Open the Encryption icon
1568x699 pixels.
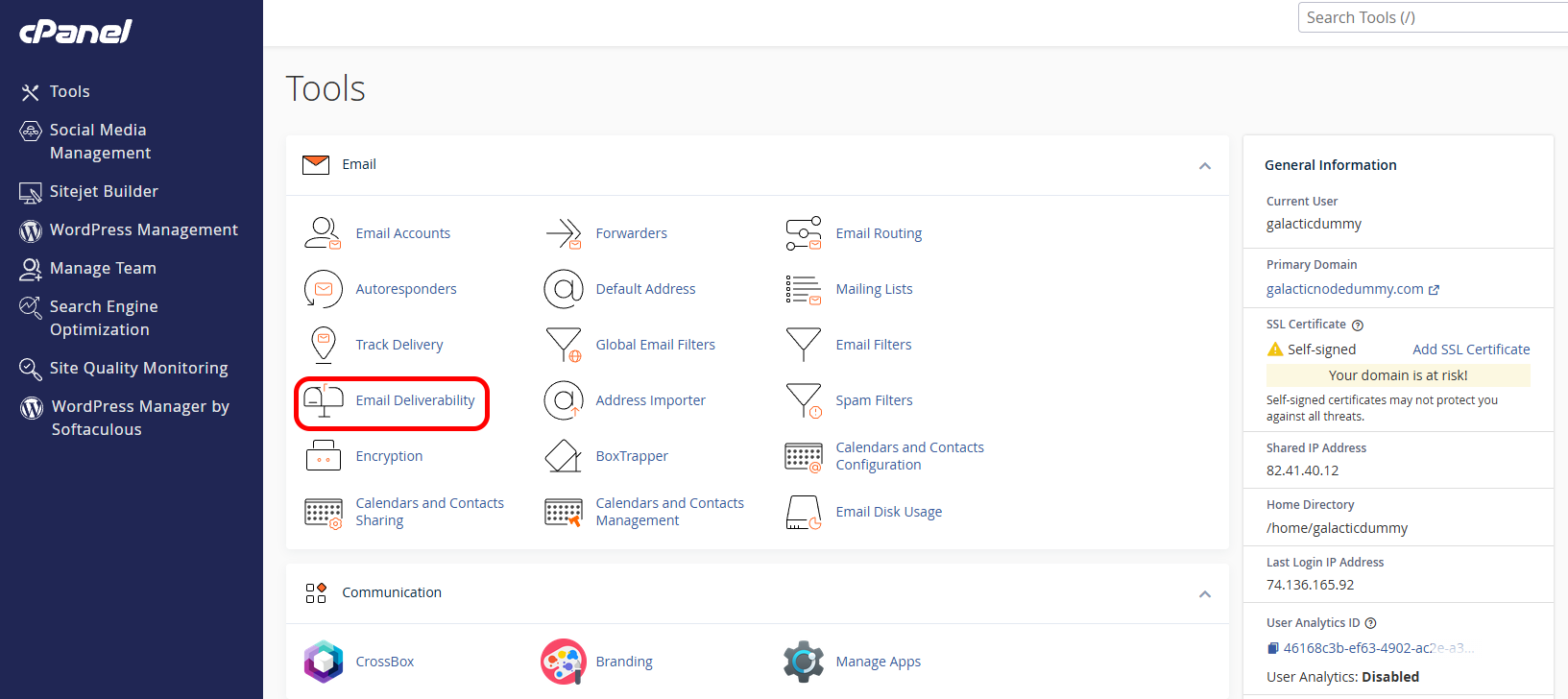[324, 456]
